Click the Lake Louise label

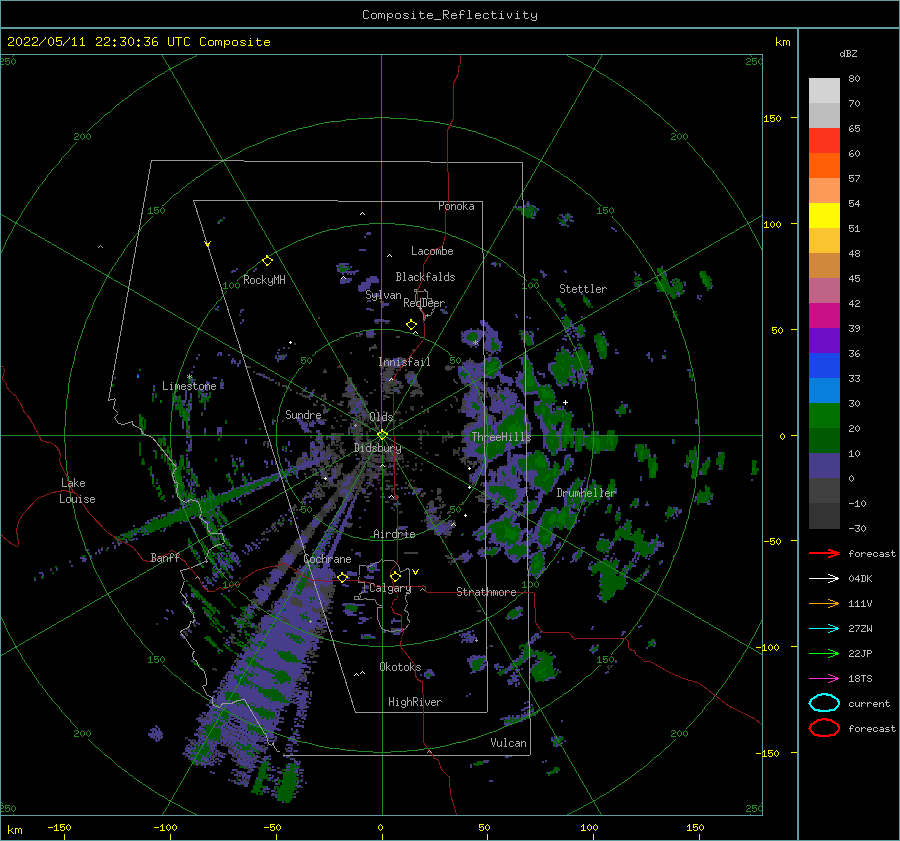click(x=77, y=491)
